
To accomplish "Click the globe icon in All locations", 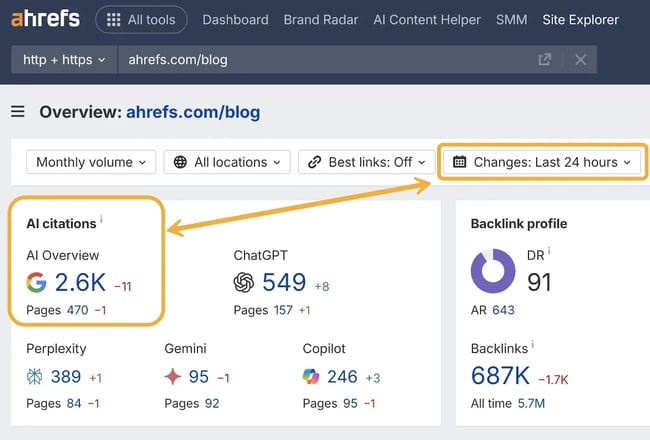I will coord(180,162).
